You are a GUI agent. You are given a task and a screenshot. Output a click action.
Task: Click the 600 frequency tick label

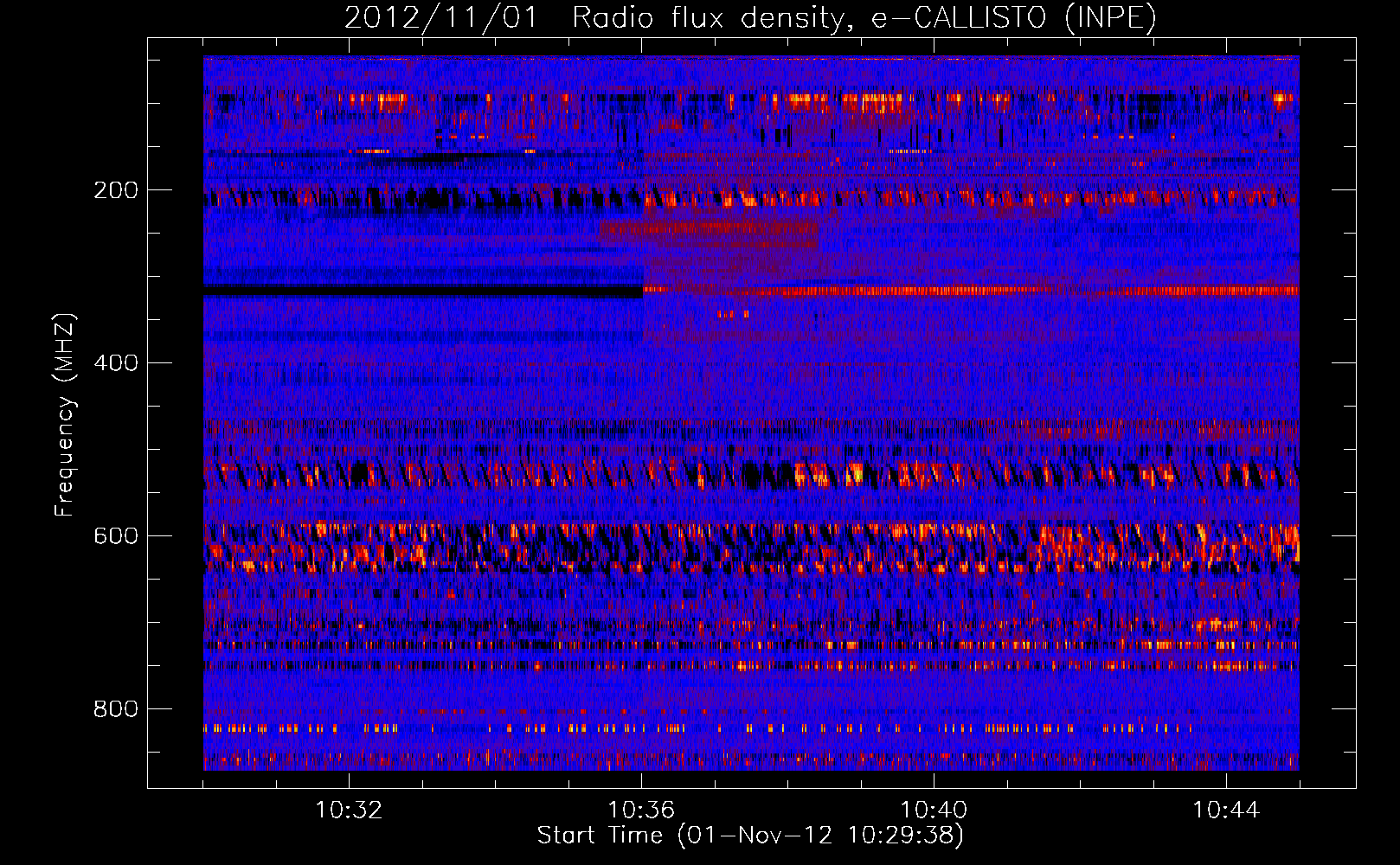click(116, 536)
